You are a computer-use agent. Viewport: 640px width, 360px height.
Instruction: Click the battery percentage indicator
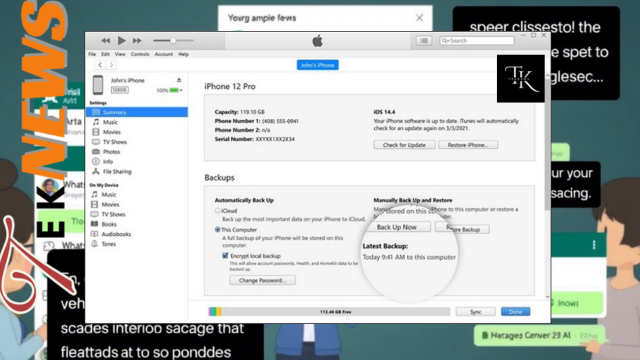click(169, 90)
